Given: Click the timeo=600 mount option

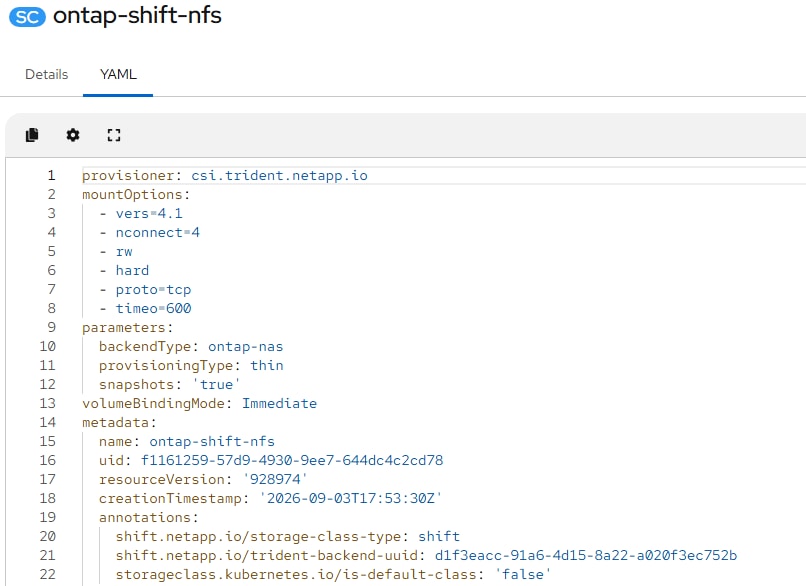Looking at the screenshot, I should tap(153, 308).
